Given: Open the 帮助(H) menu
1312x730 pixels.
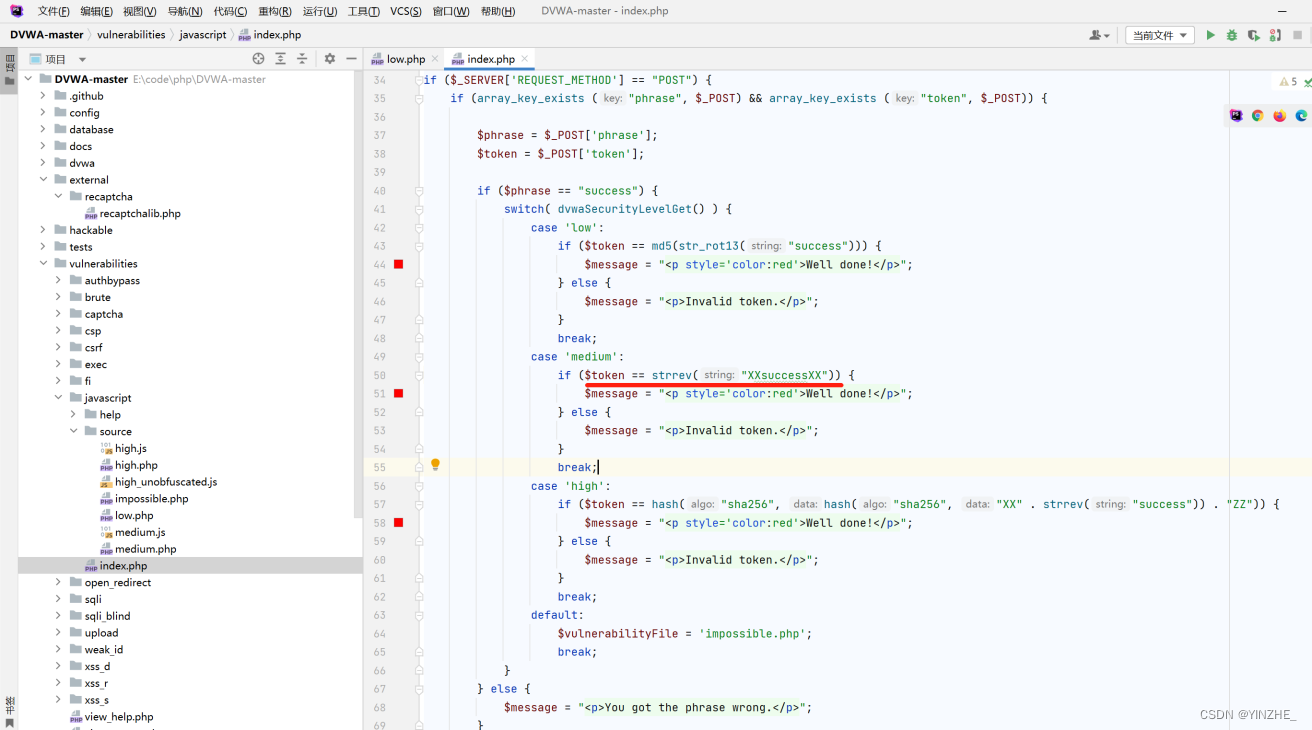Looking at the screenshot, I should point(497,11).
